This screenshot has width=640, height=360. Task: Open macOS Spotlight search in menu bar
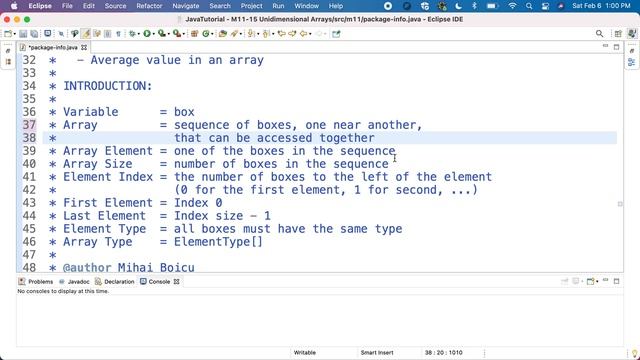pyautogui.click(x=529, y=6)
